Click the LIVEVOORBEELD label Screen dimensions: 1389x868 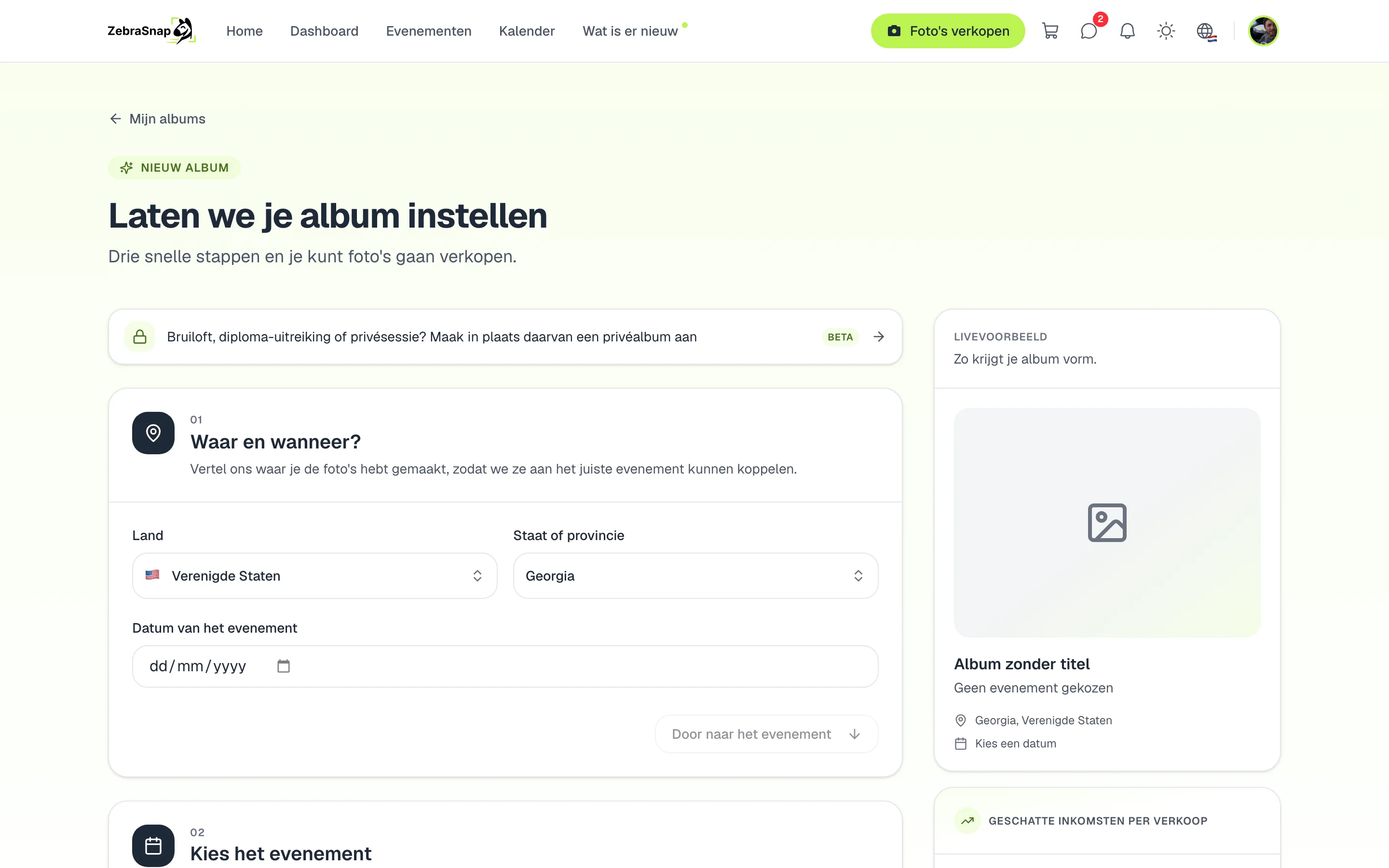tap(1000, 337)
